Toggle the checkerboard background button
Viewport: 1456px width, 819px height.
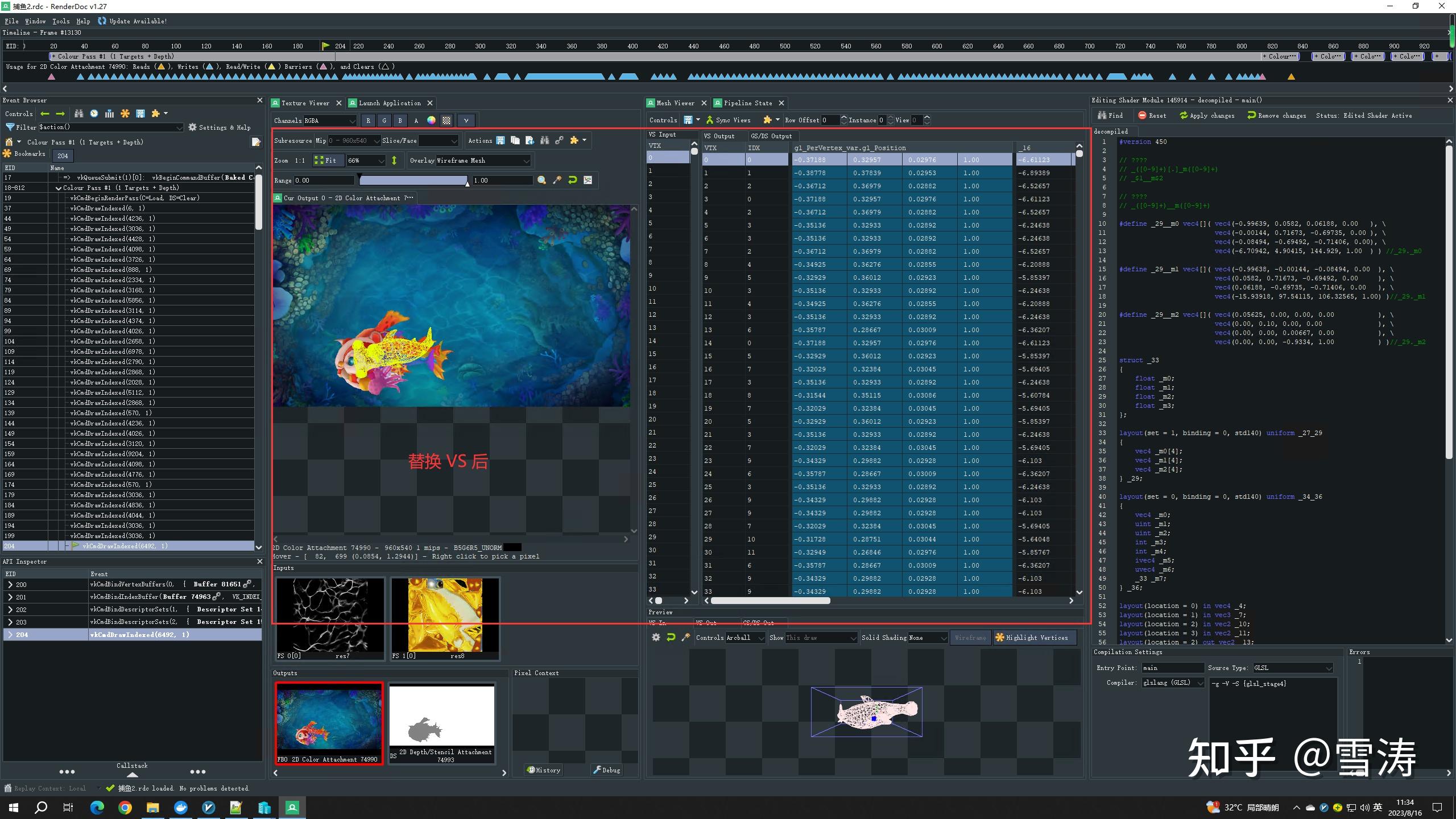pos(447,121)
